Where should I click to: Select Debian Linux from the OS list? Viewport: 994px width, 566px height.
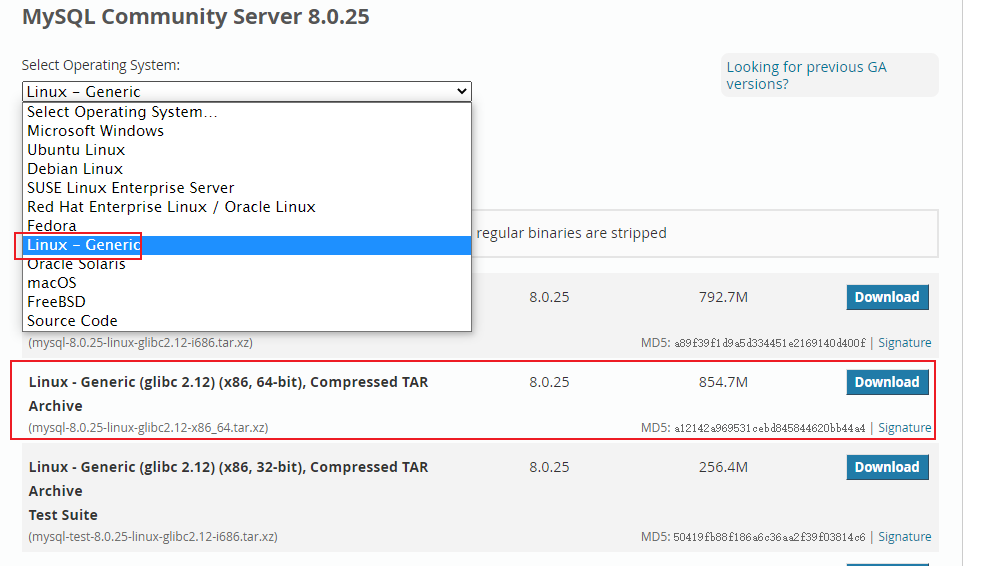coord(247,169)
